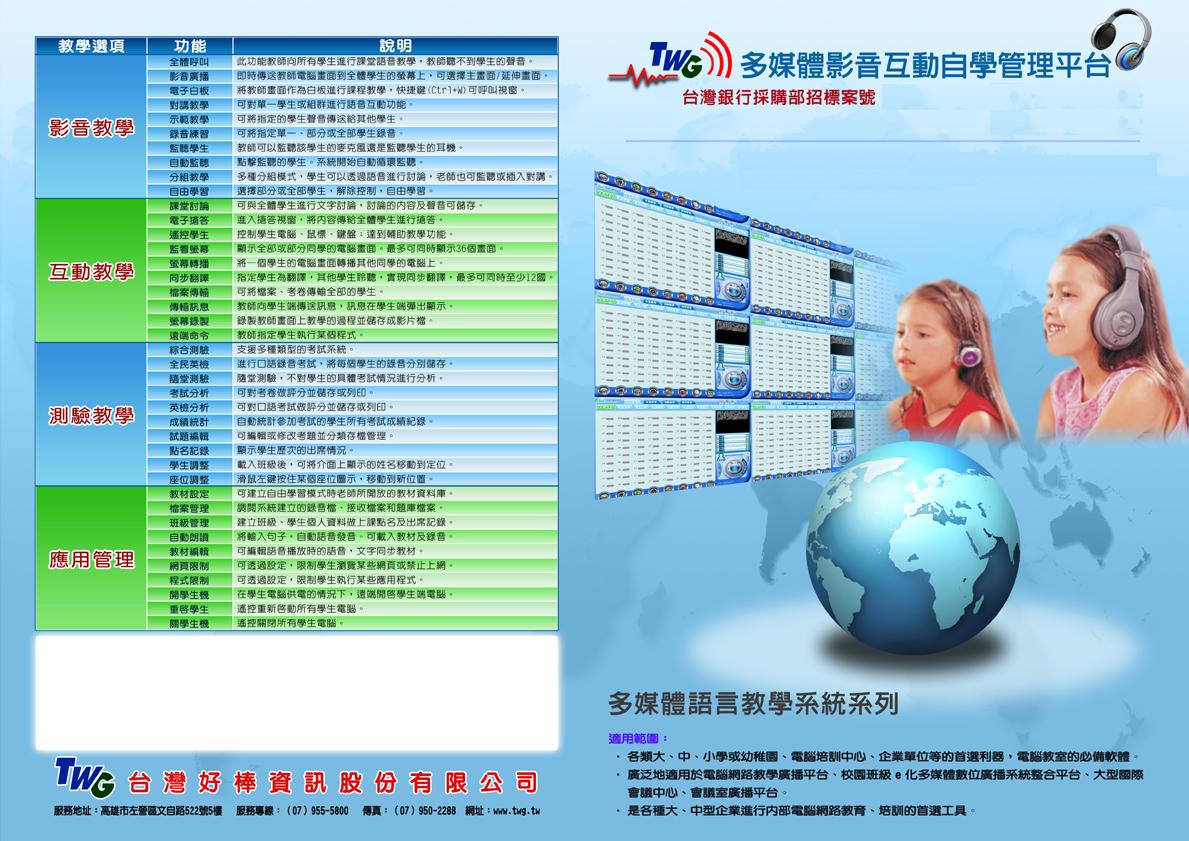Click the globe image
1189x841 pixels.
point(912,548)
